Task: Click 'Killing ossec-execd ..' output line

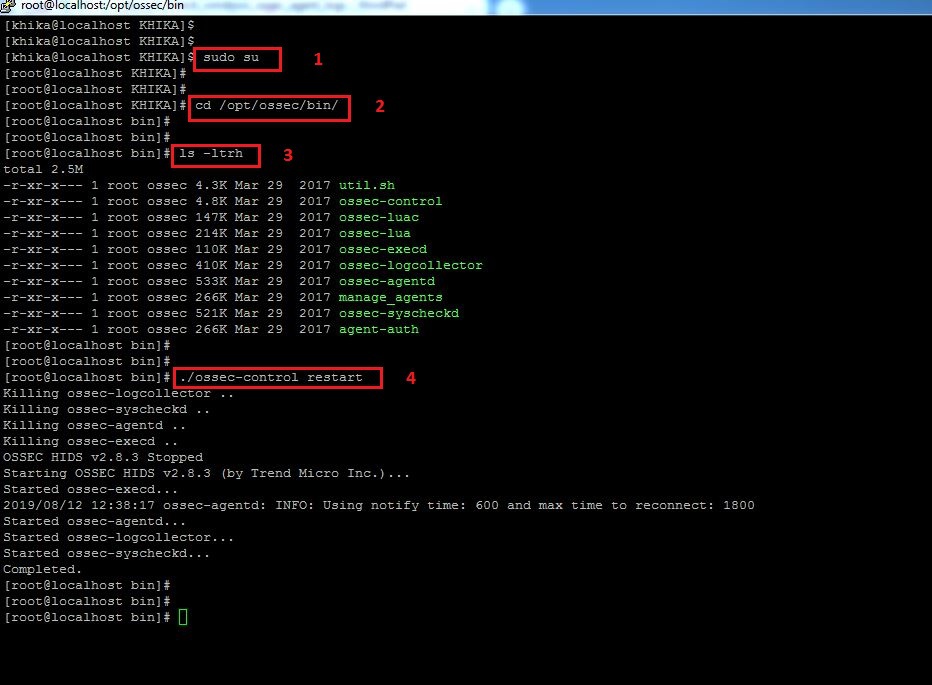Action: tap(90, 442)
